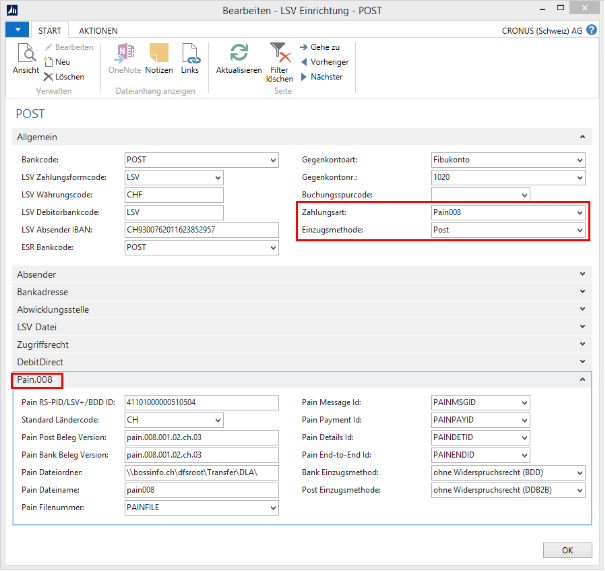Click Gehe zu in the ribbon
The height and width of the screenshot is (571, 605).
[322, 47]
